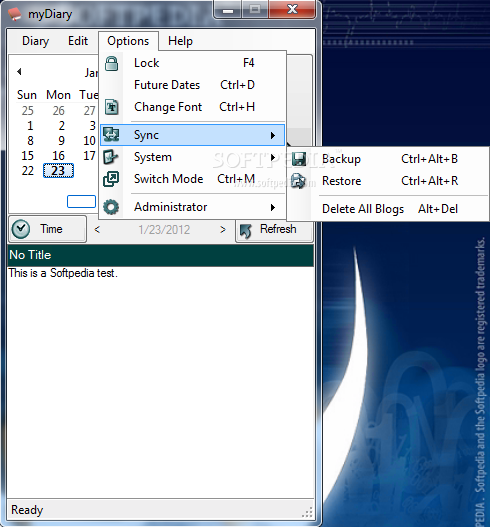
Task: Click the window resize grip in status bar
Action: click(x=308, y=512)
